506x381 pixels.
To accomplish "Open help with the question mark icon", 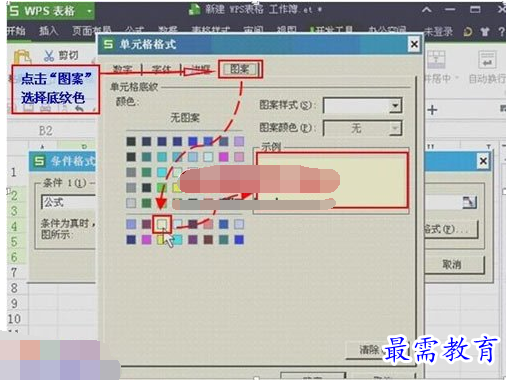I will [x=501, y=32].
